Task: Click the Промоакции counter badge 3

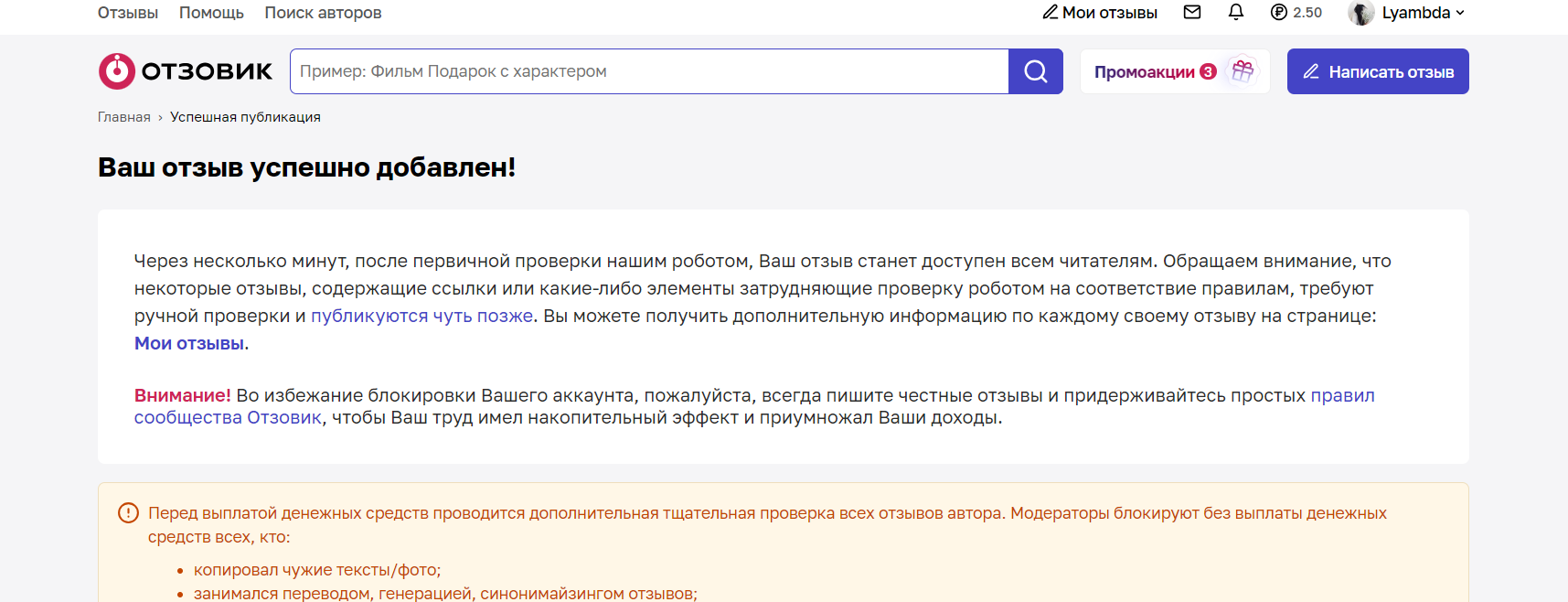Action: point(1208,71)
